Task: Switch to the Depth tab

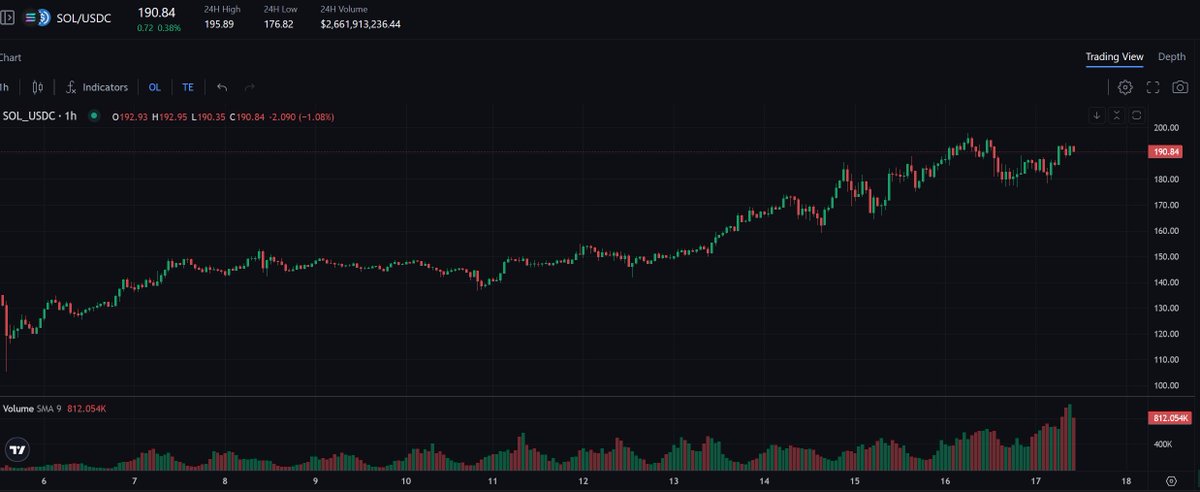Action: point(1172,57)
